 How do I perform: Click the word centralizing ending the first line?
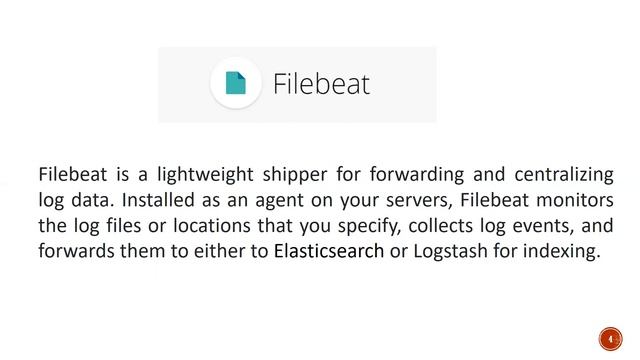564,175
